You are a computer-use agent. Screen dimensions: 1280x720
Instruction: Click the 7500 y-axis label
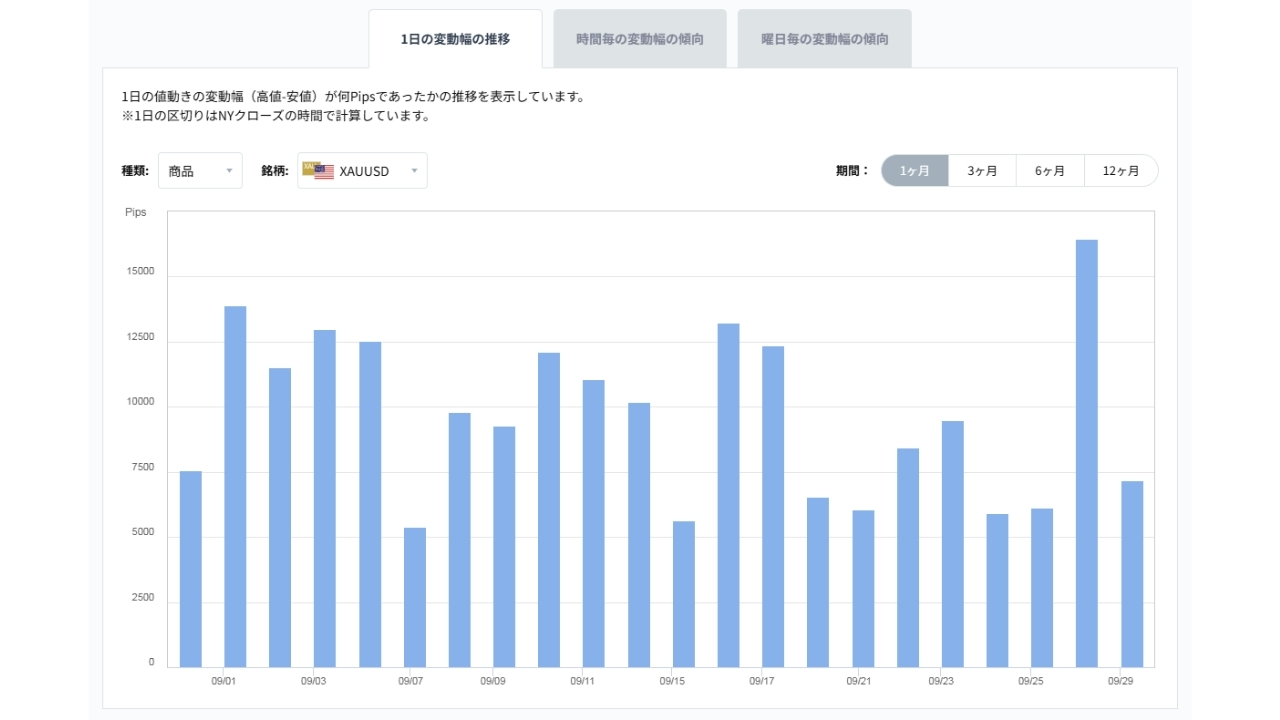[143, 467]
